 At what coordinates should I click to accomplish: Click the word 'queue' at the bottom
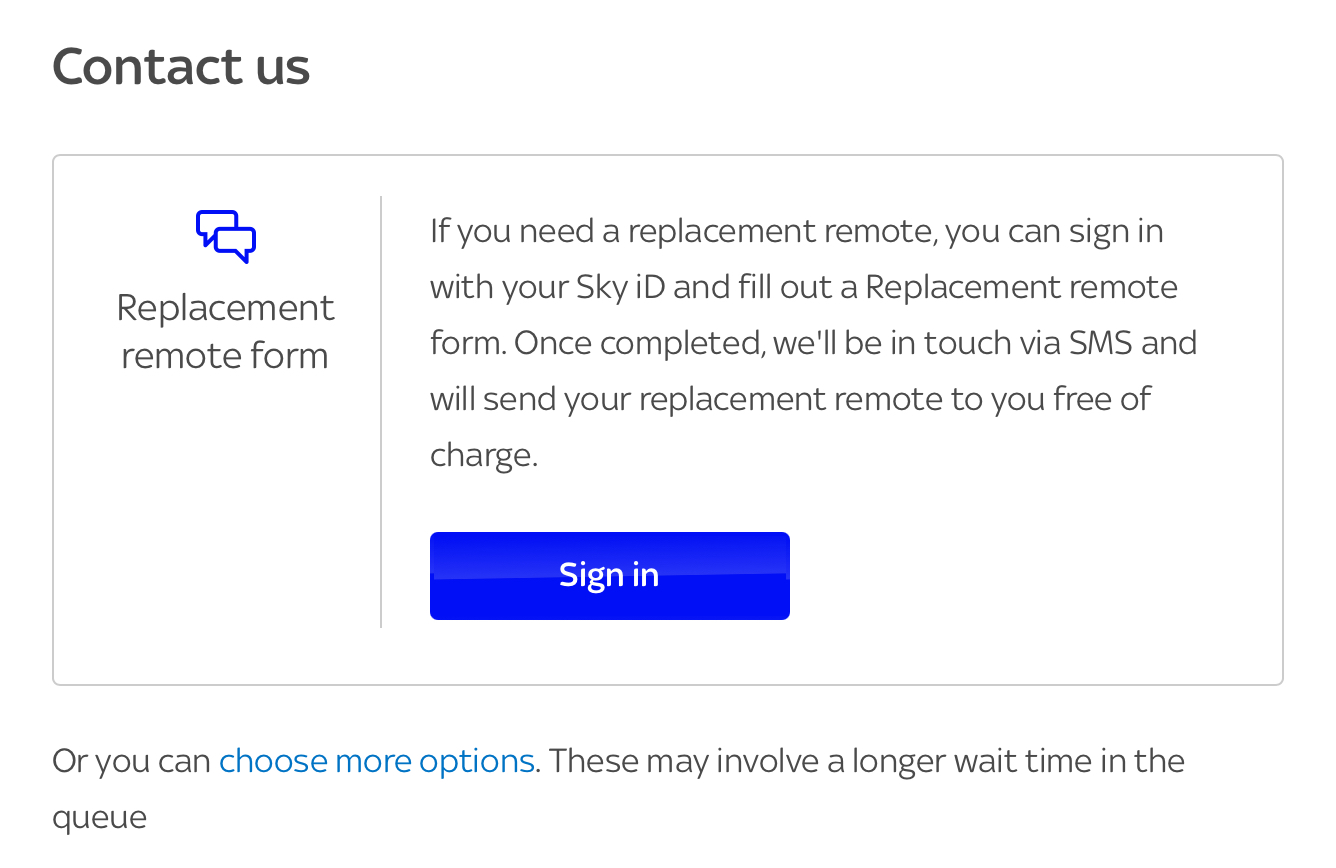click(x=100, y=818)
